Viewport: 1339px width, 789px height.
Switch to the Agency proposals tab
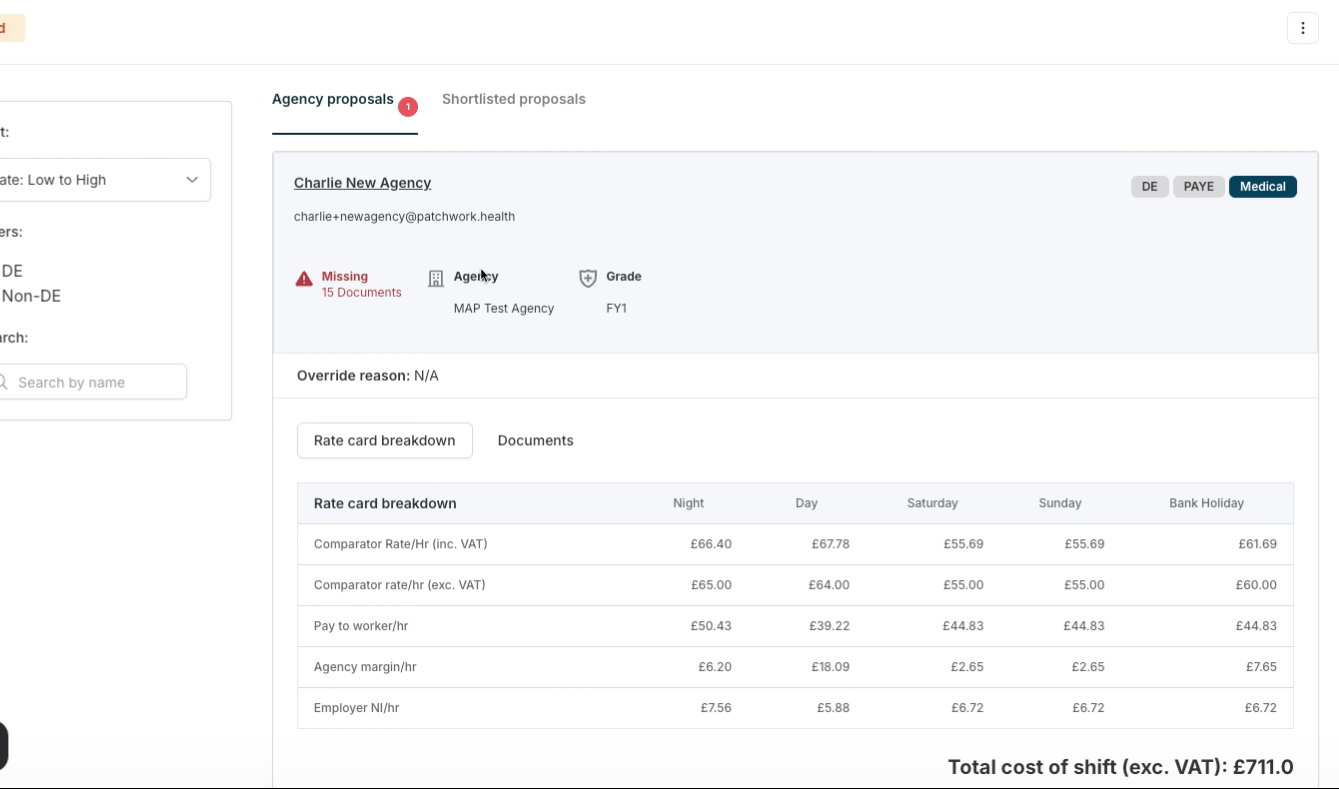[x=333, y=99]
